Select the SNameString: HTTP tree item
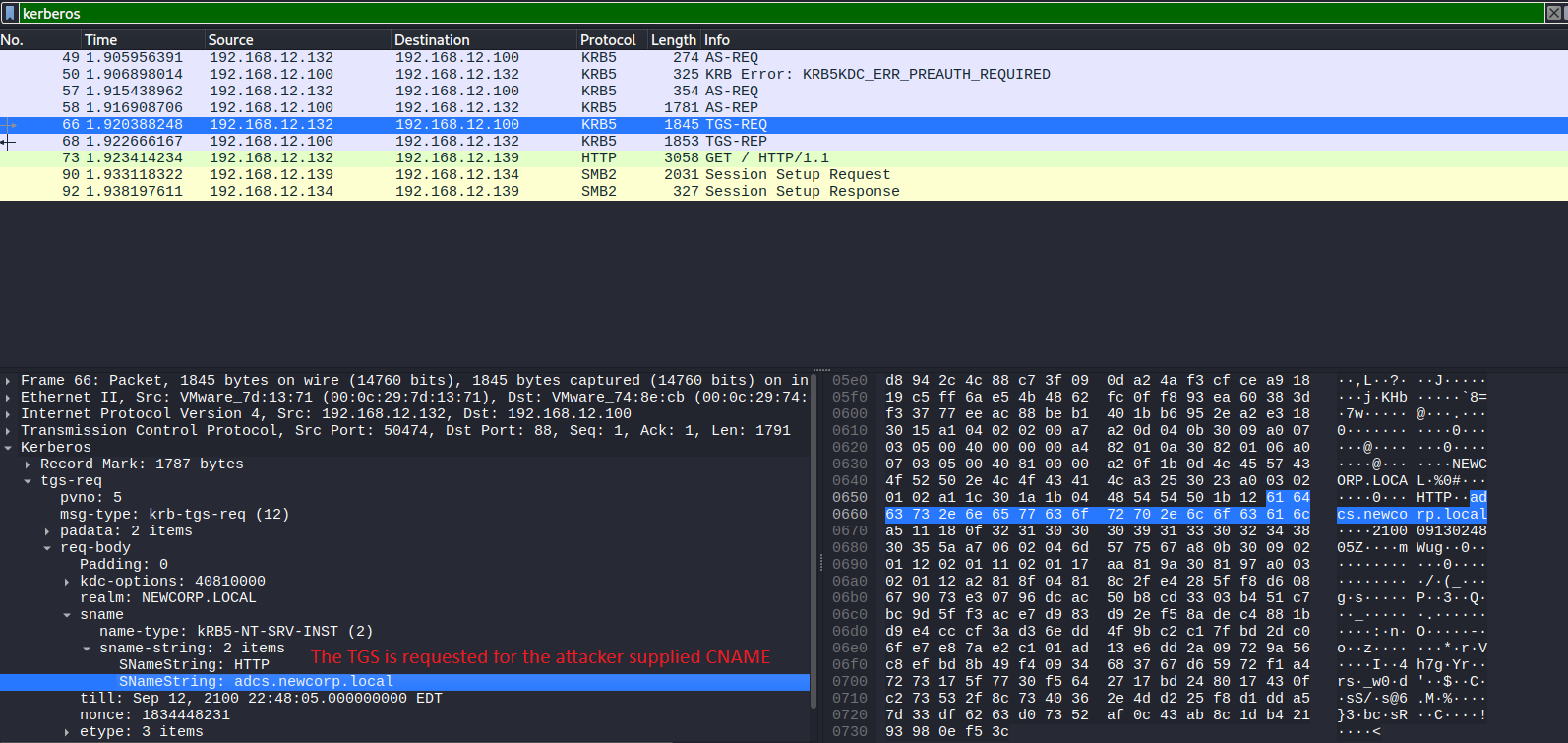 [194, 664]
